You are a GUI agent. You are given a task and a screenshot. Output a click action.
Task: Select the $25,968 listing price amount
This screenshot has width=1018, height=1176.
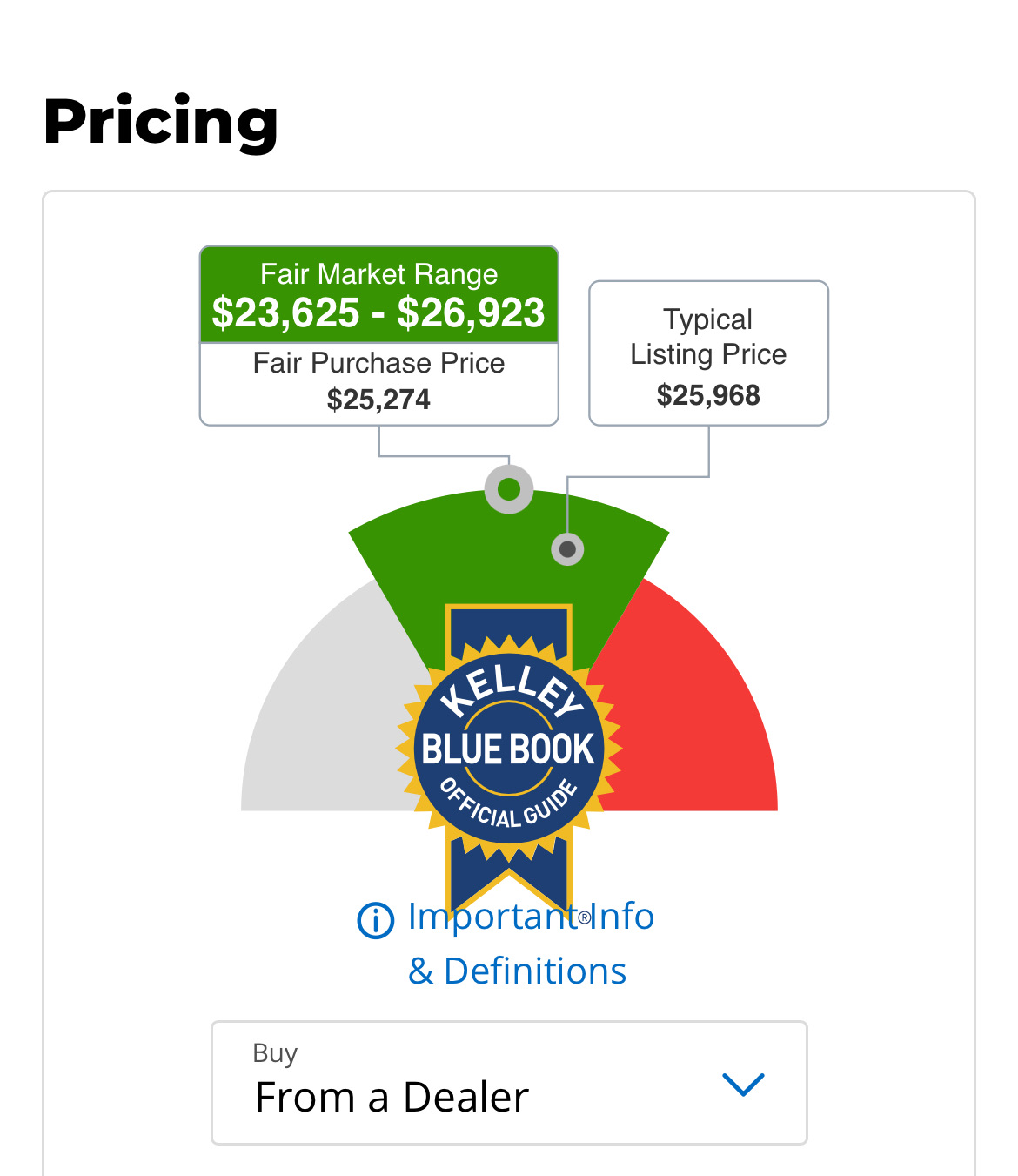point(708,395)
